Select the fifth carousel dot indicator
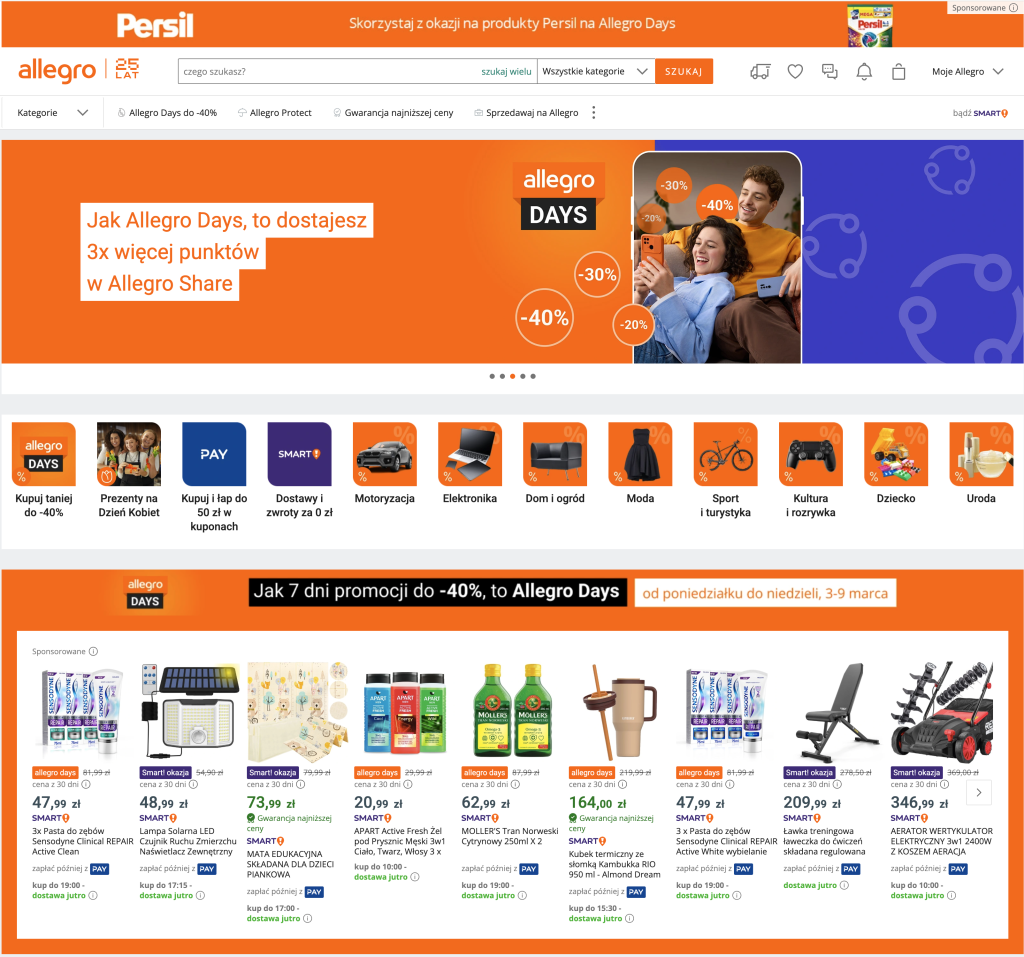Image resolution: width=1024 pixels, height=957 pixels. coord(533,376)
